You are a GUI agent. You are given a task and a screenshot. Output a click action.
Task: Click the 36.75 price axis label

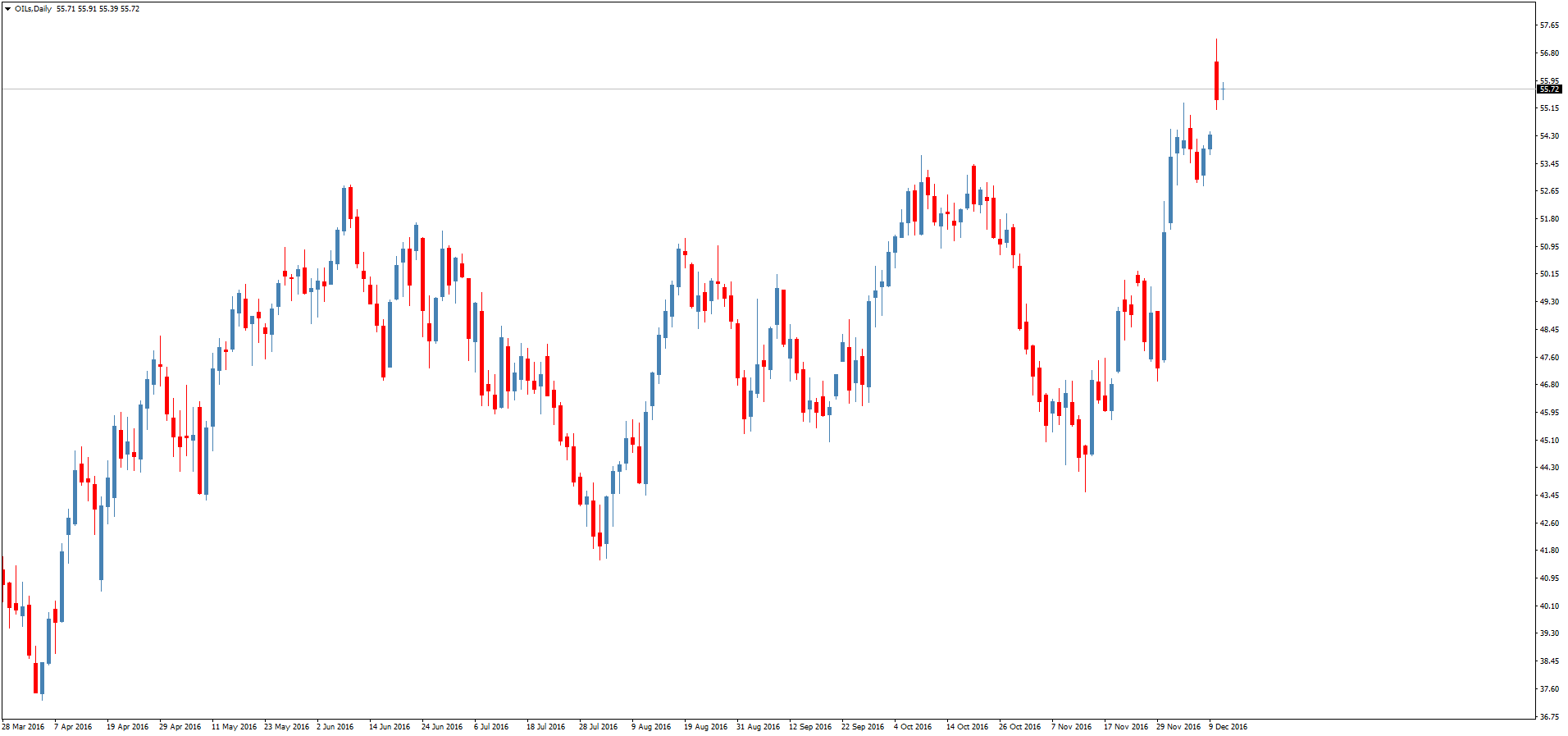[1549, 717]
